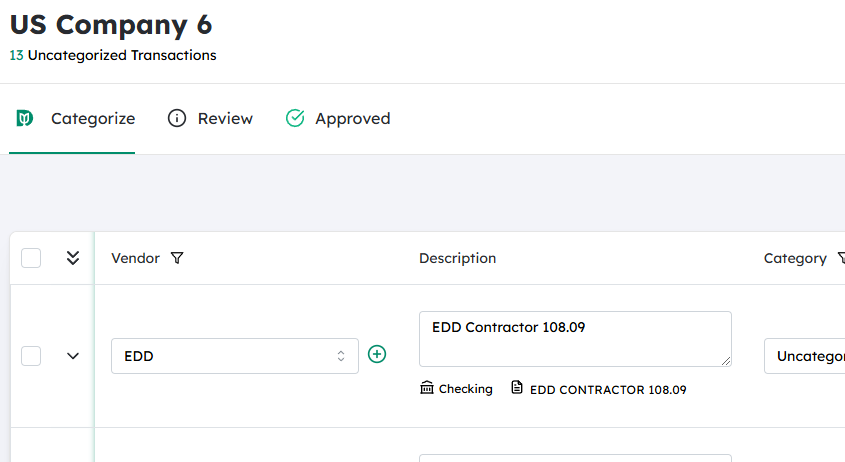The height and width of the screenshot is (462, 845).
Task: Expand all rows using the double chevron
Action: click(72, 258)
